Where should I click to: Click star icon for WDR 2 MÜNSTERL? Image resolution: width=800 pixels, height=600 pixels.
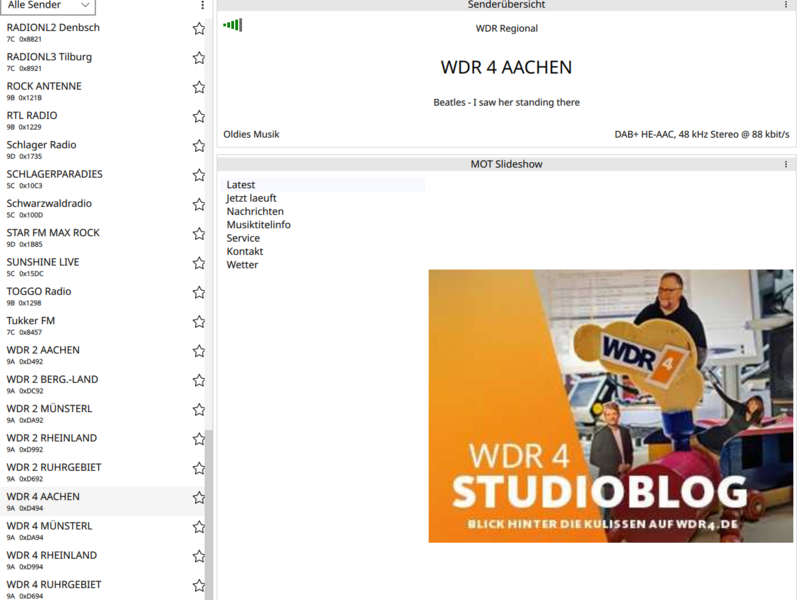coord(199,410)
